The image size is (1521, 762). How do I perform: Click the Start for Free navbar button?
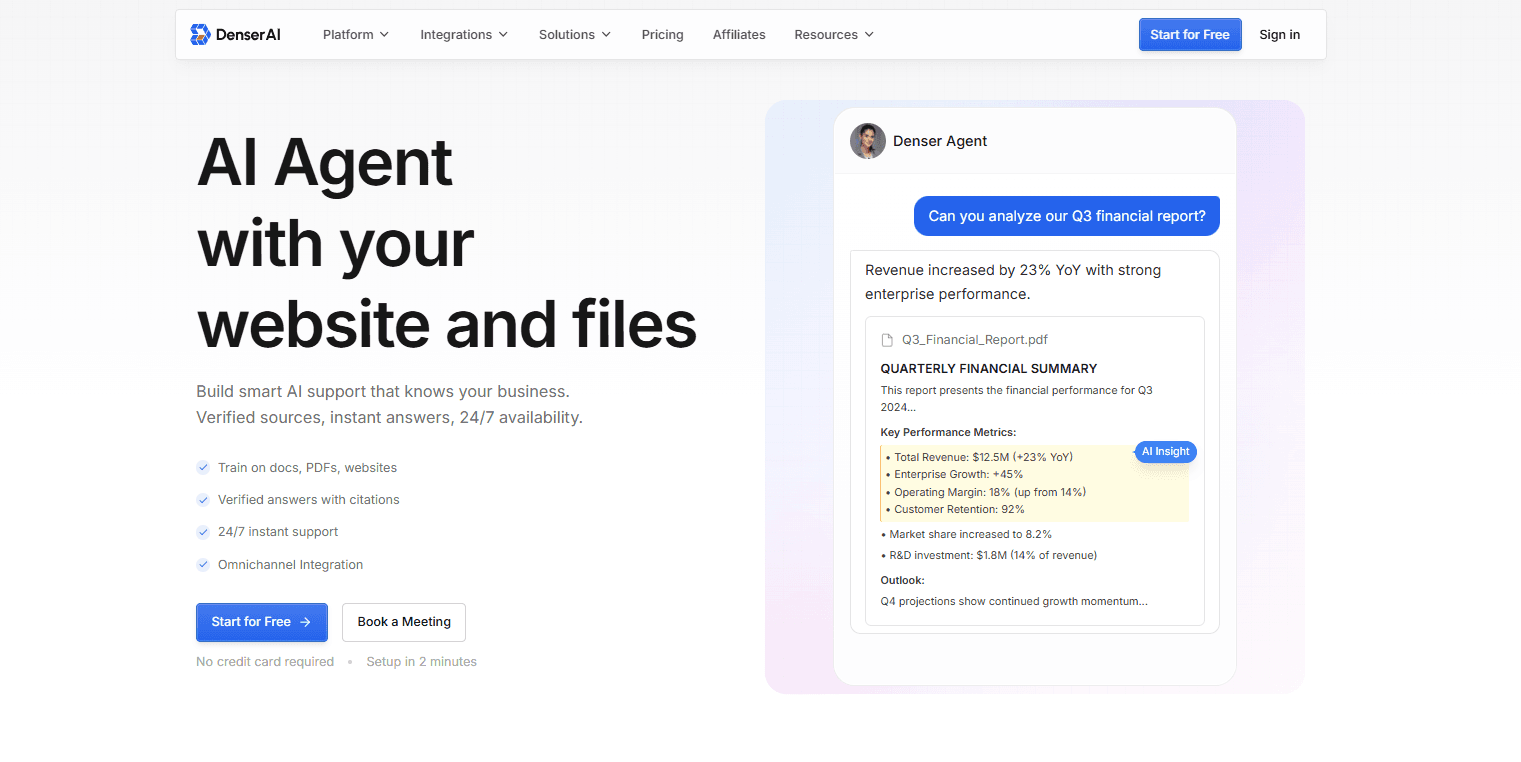(x=1190, y=34)
